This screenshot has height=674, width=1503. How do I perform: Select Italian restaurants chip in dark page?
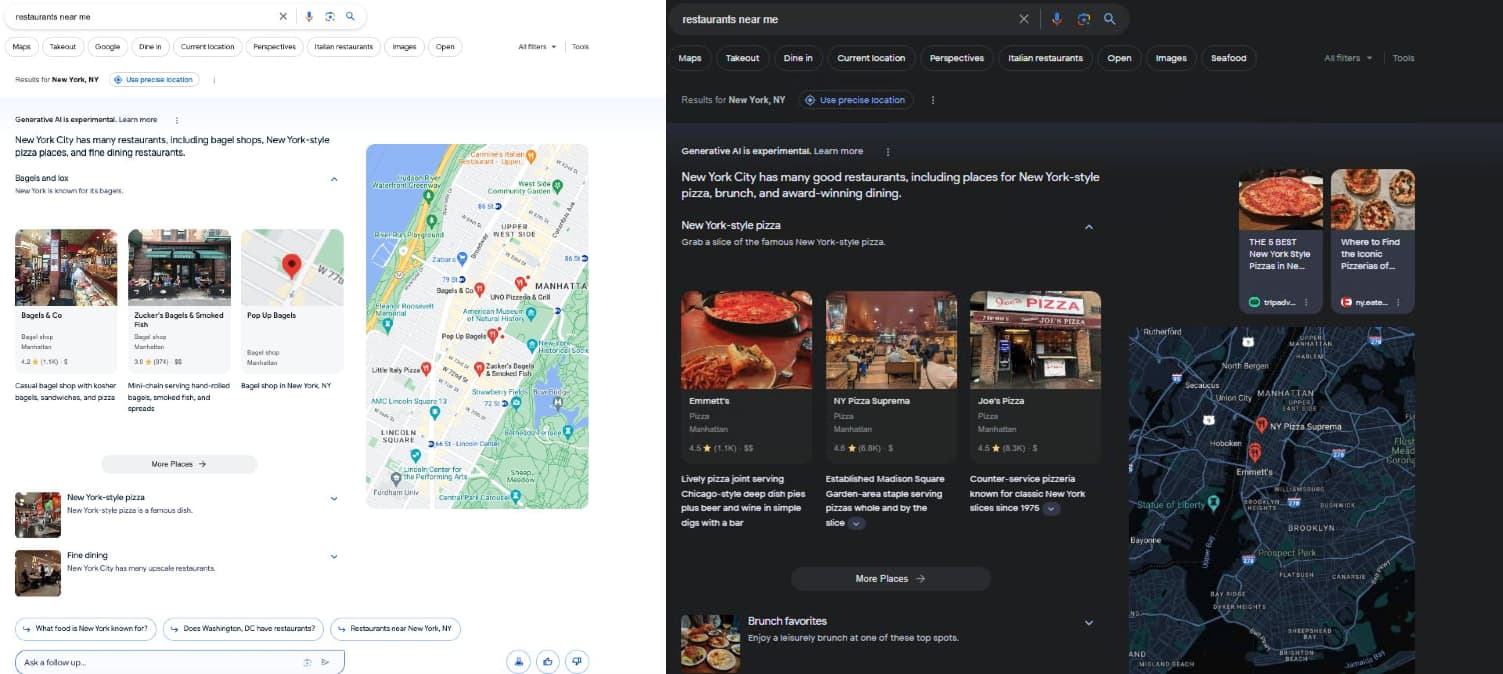pos(1046,58)
